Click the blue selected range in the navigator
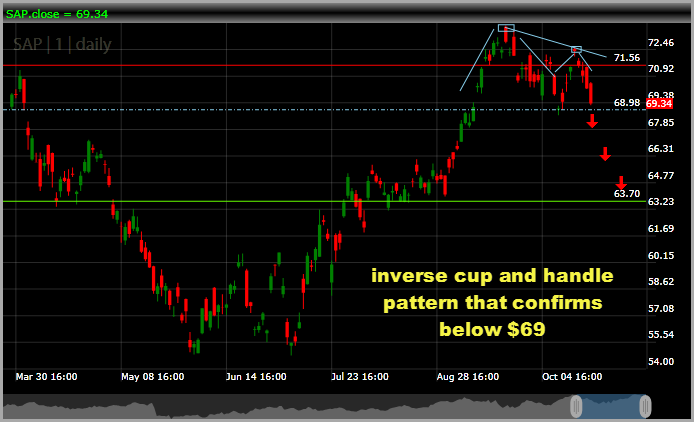This screenshot has width=694, height=422. pyautogui.click(x=610, y=405)
